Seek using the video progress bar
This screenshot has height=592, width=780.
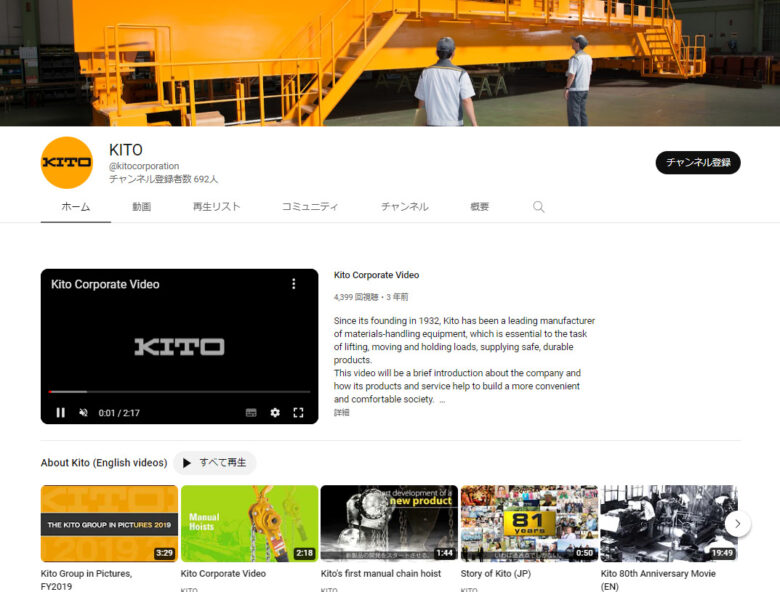pos(180,392)
